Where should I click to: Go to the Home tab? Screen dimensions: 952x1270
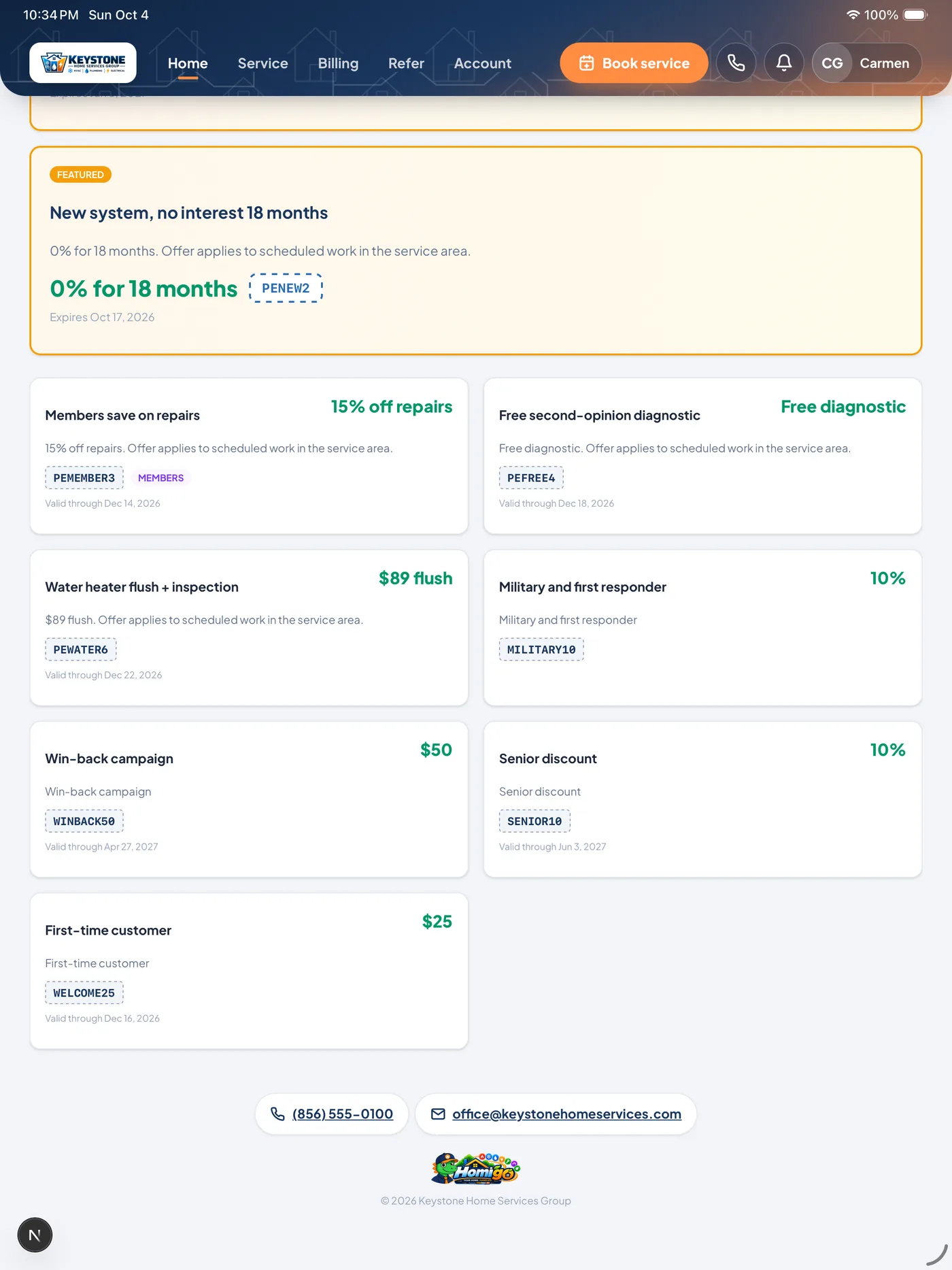(x=188, y=63)
